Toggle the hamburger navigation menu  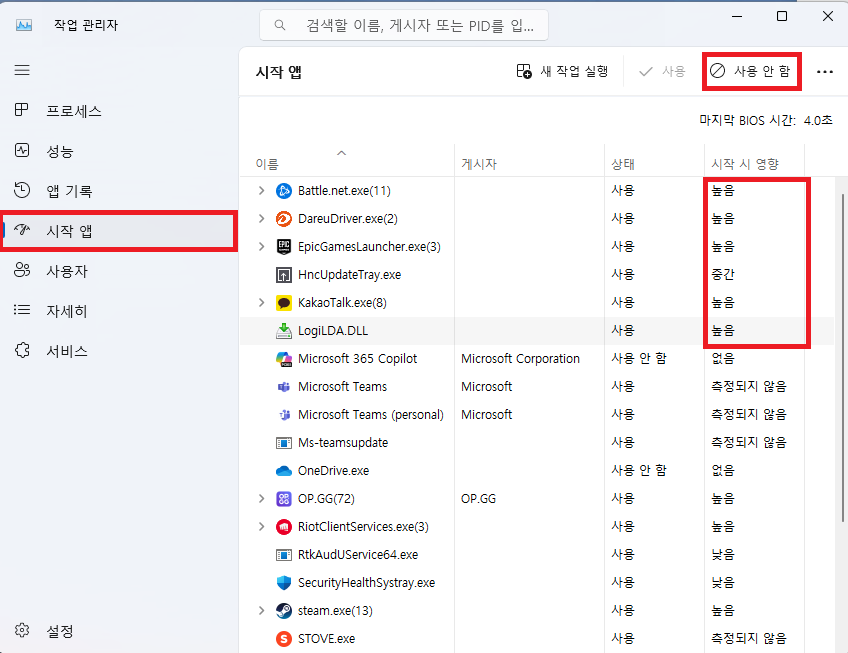22,70
